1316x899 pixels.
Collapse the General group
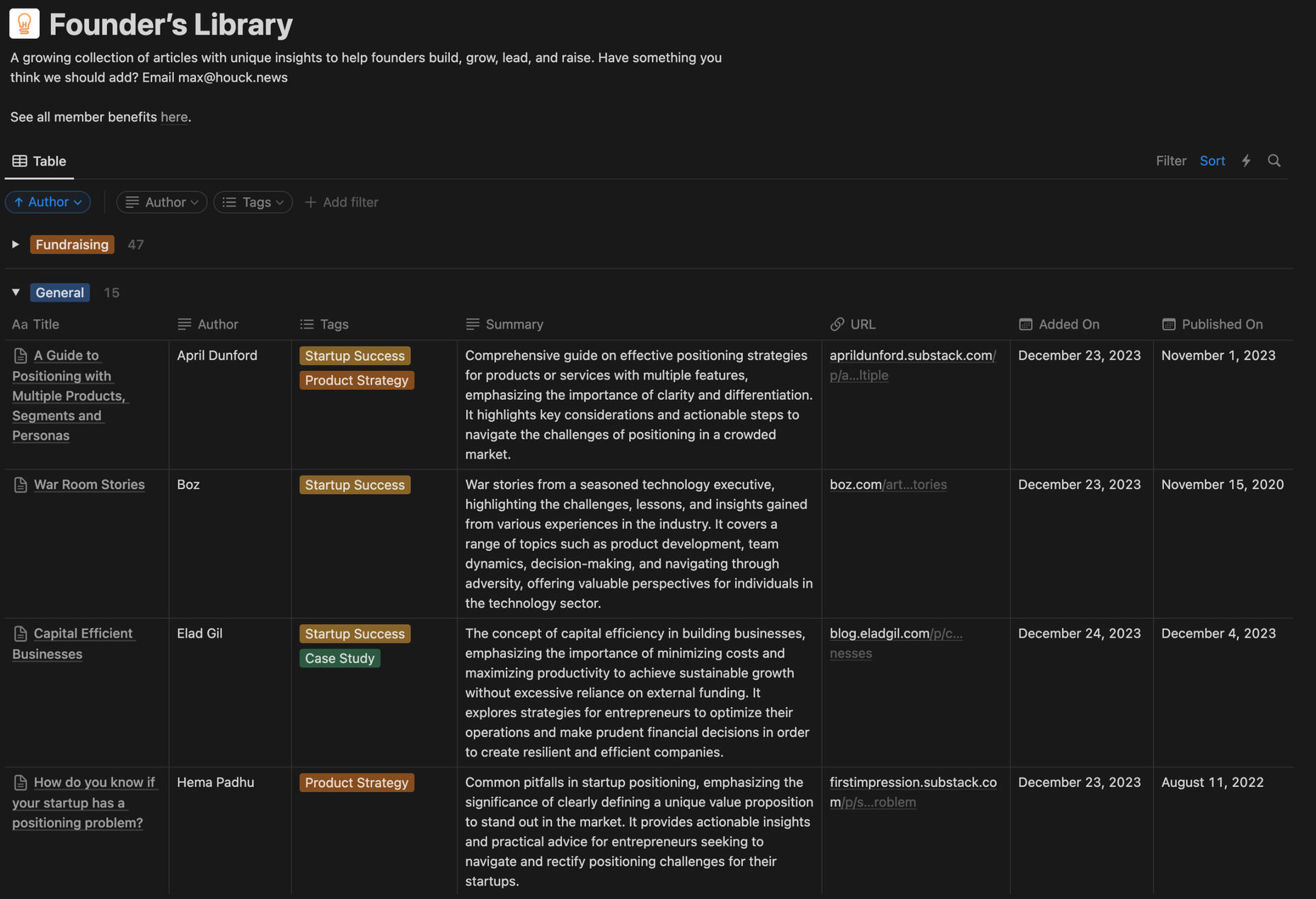16,292
